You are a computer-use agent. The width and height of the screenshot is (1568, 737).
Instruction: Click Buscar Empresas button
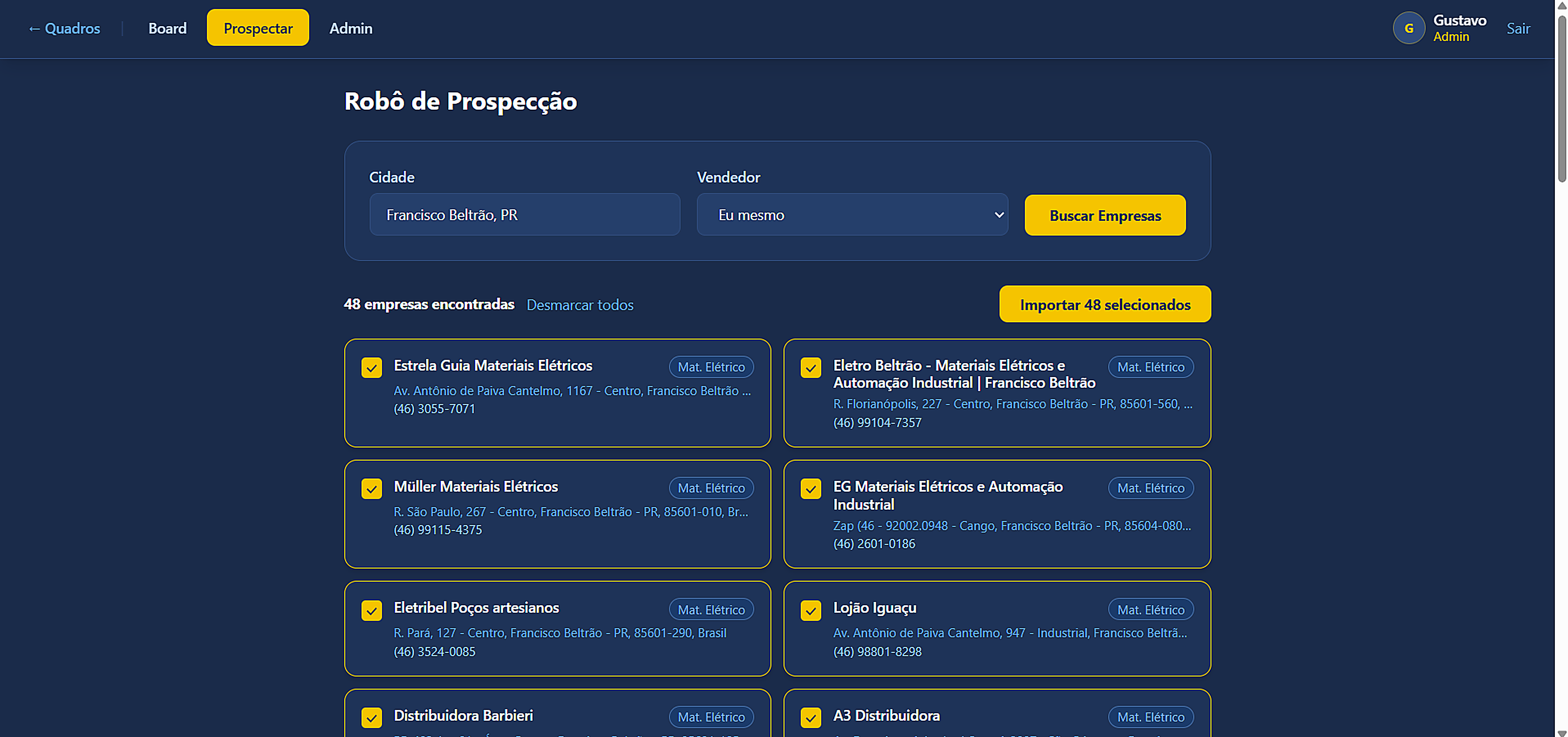click(1105, 216)
